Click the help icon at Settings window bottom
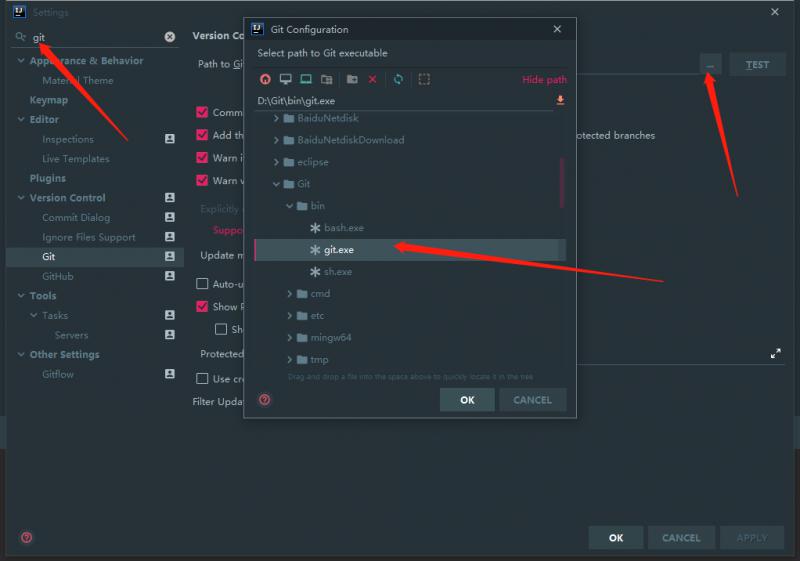Viewport: 800px width, 561px height. click(27, 537)
